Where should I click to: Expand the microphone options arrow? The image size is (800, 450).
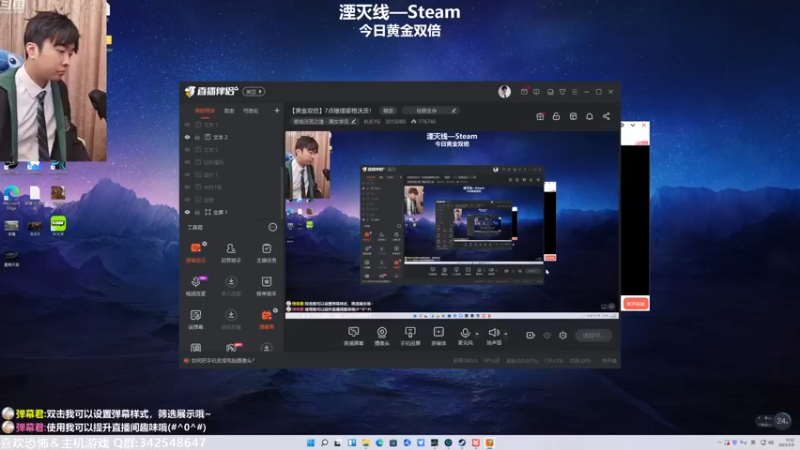click(x=477, y=334)
